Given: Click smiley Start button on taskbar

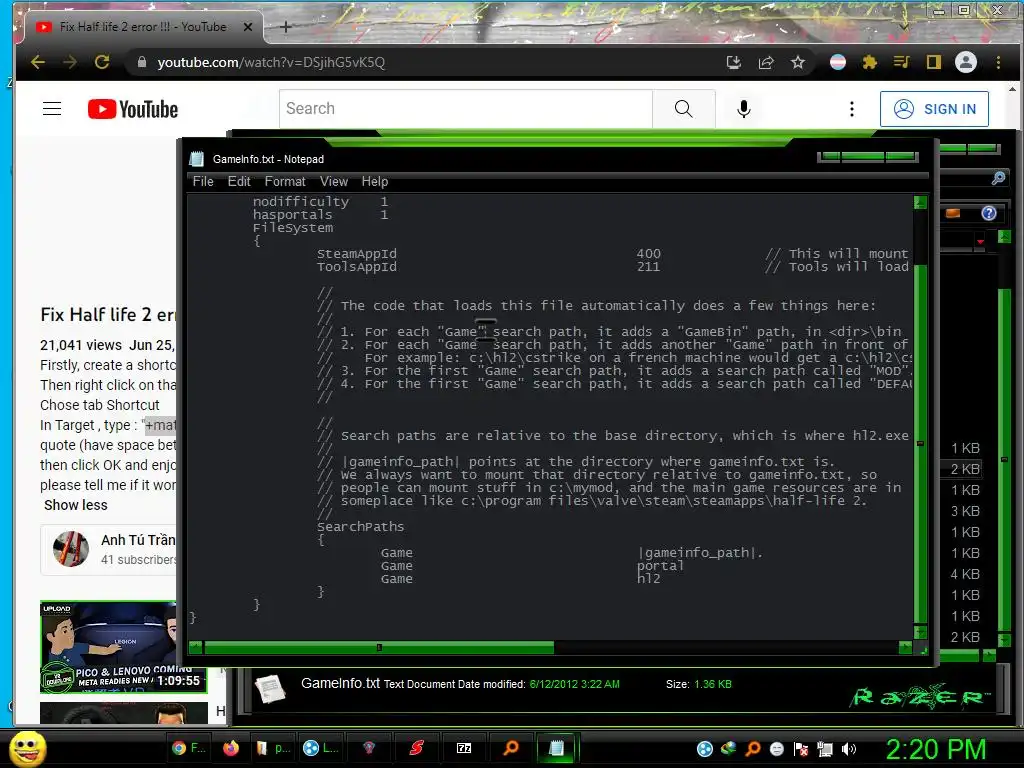Looking at the screenshot, I should click(x=27, y=748).
